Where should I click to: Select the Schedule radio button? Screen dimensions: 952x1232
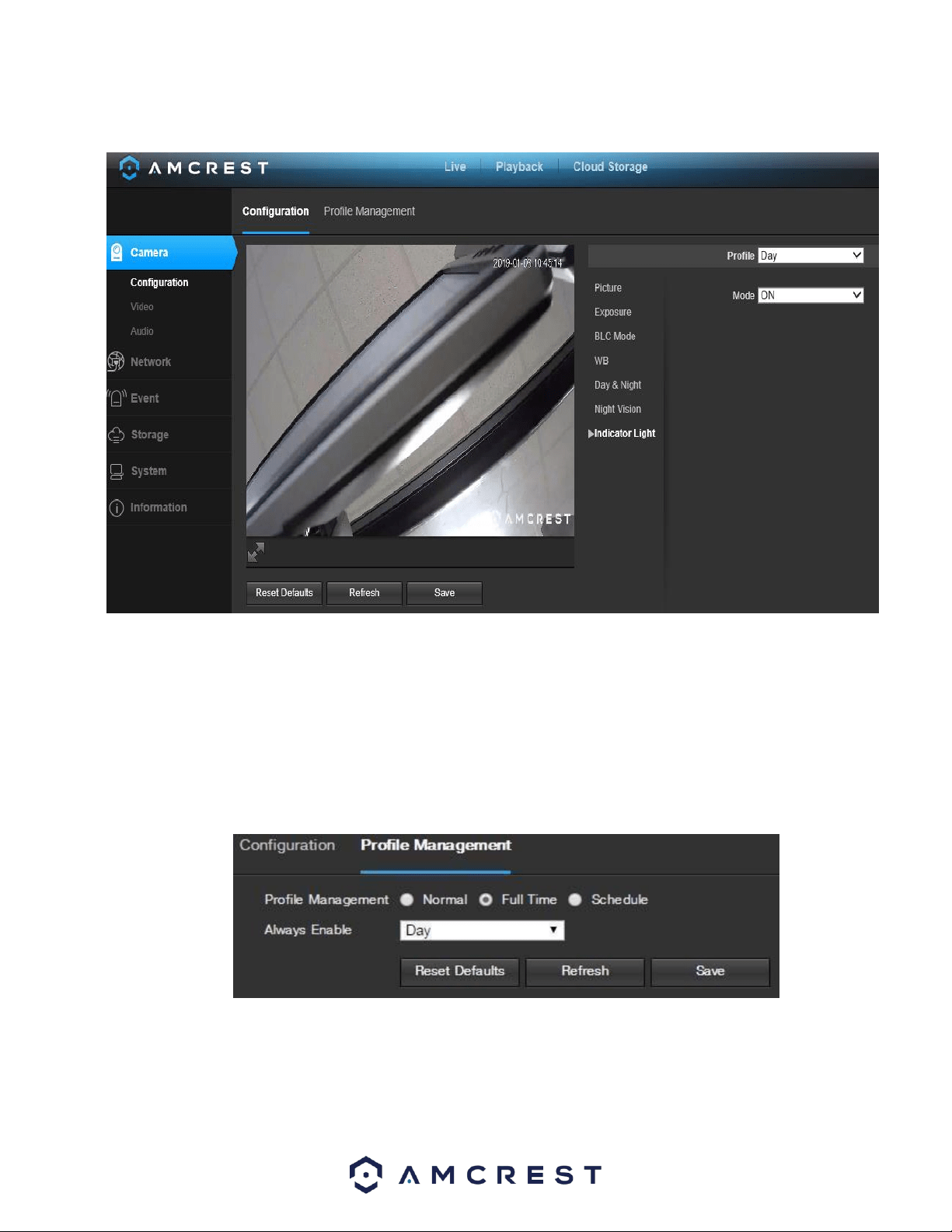click(x=575, y=899)
